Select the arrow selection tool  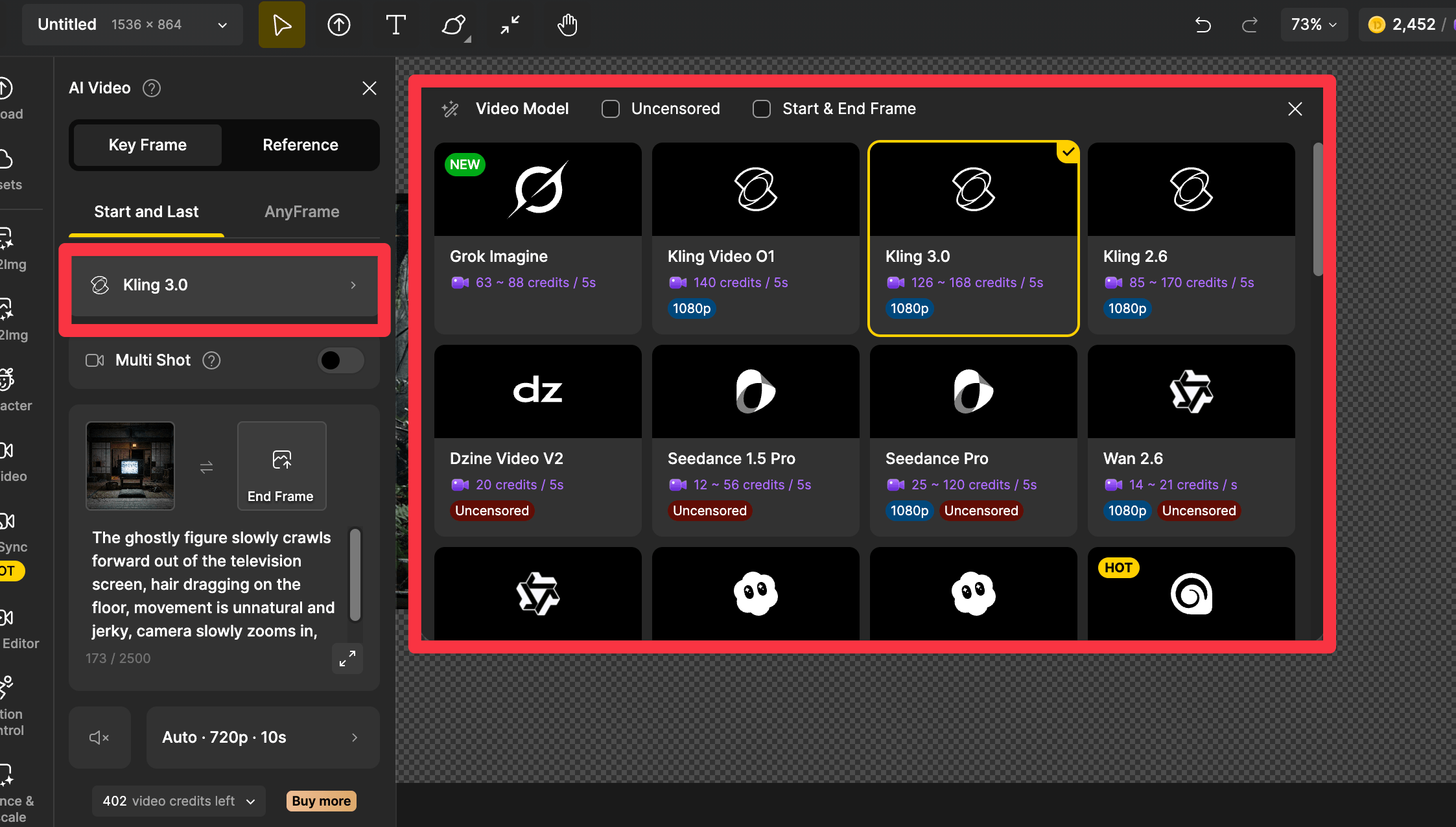(x=281, y=25)
